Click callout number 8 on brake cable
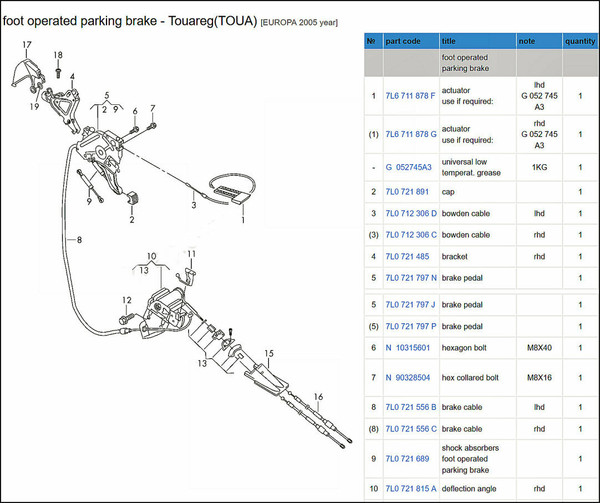 coord(79,240)
